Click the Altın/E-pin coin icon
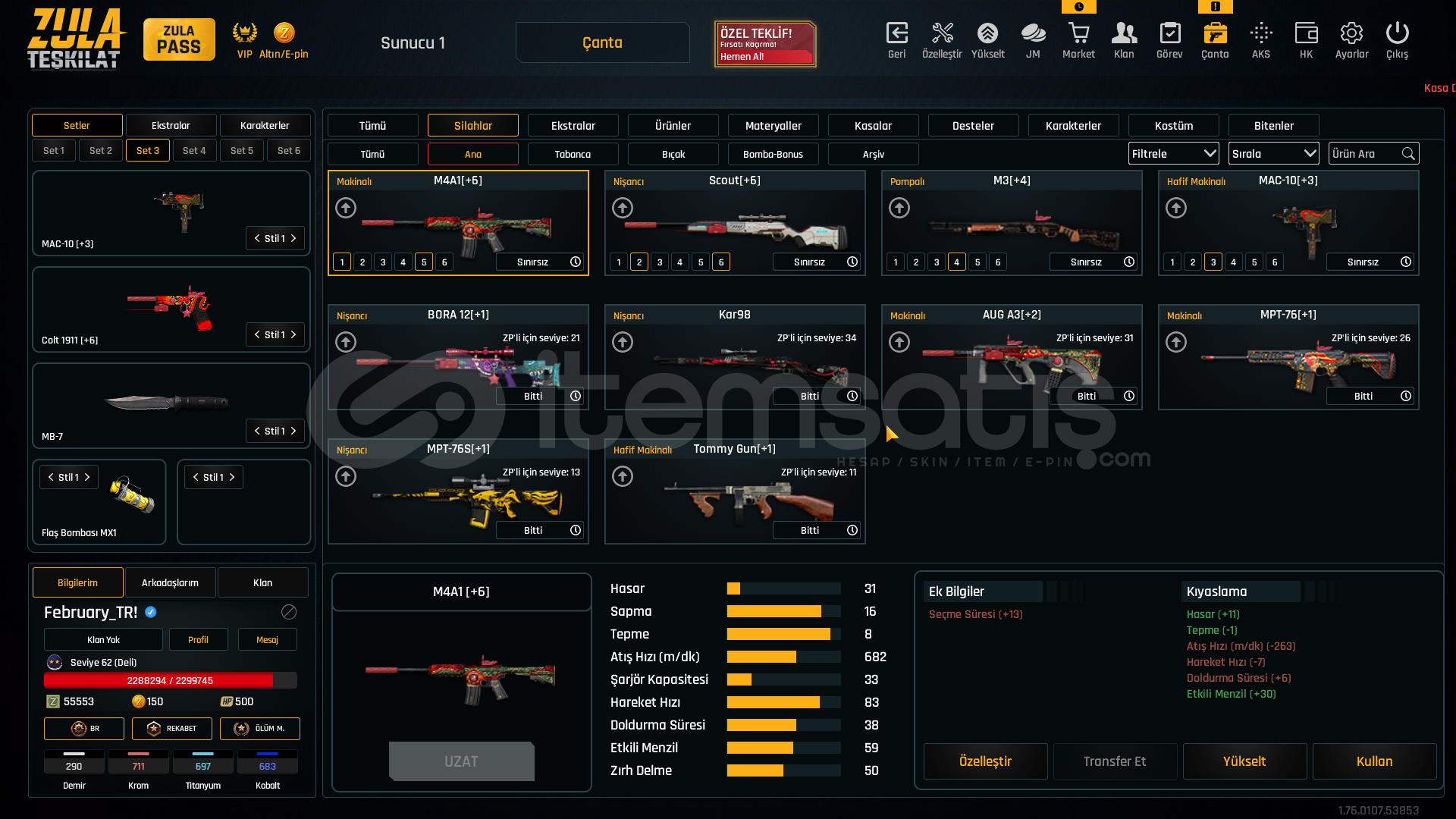The width and height of the screenshot is (1456, 819). click(284, 33)
